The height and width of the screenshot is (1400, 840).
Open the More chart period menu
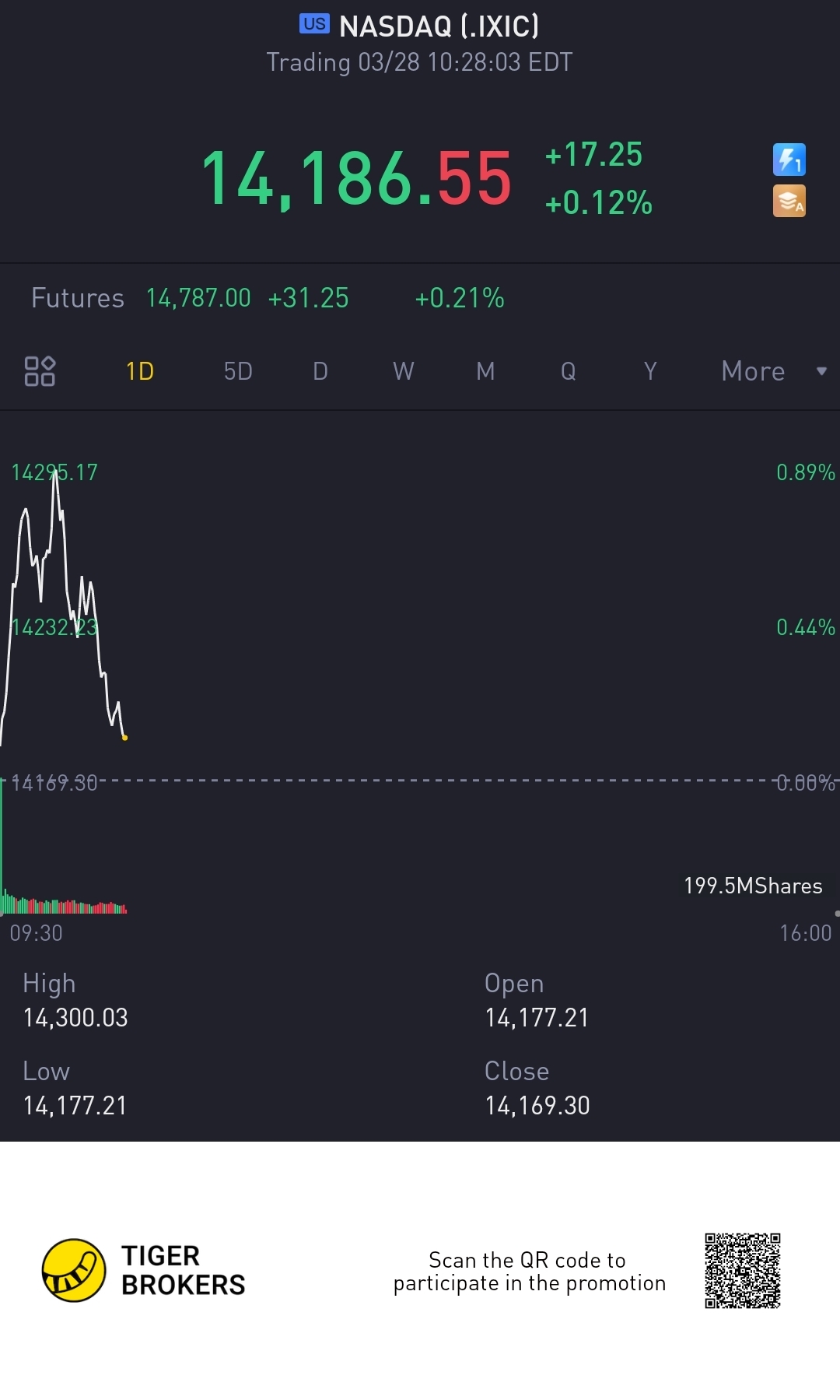pos(753,371)
